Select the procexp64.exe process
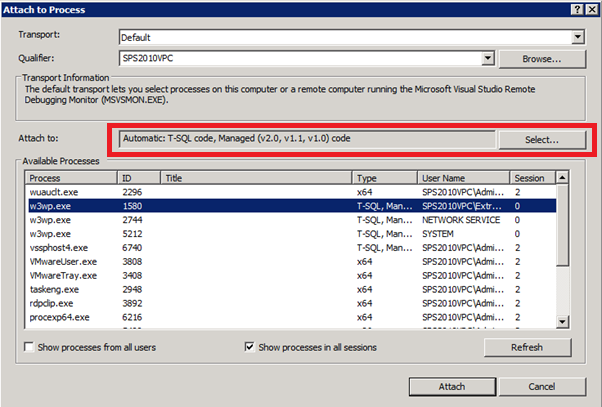Image resolution: width=602 pixels, height=407 pixels. [292, 317]
